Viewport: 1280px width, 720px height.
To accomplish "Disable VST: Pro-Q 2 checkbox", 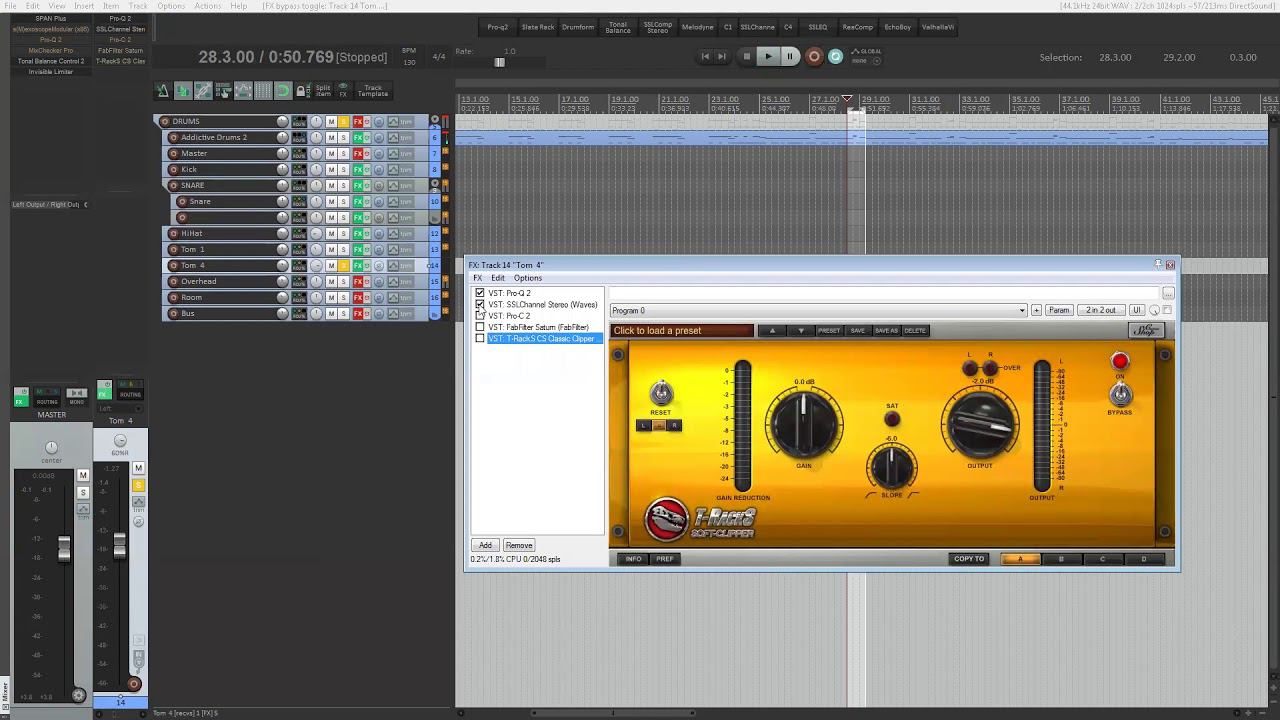I will point(480,293).
